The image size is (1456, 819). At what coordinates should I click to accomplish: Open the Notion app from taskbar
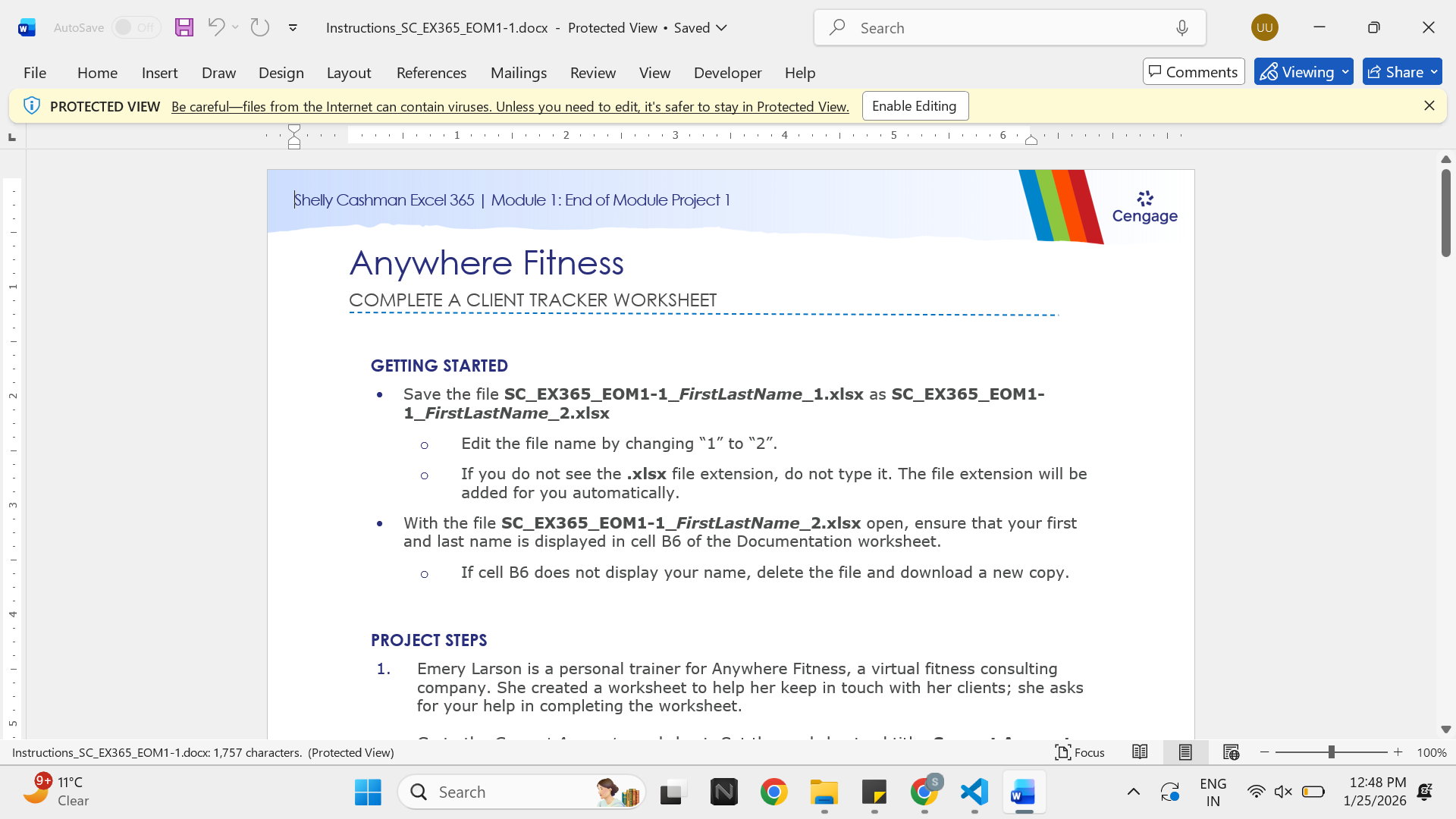coord(724,792)
